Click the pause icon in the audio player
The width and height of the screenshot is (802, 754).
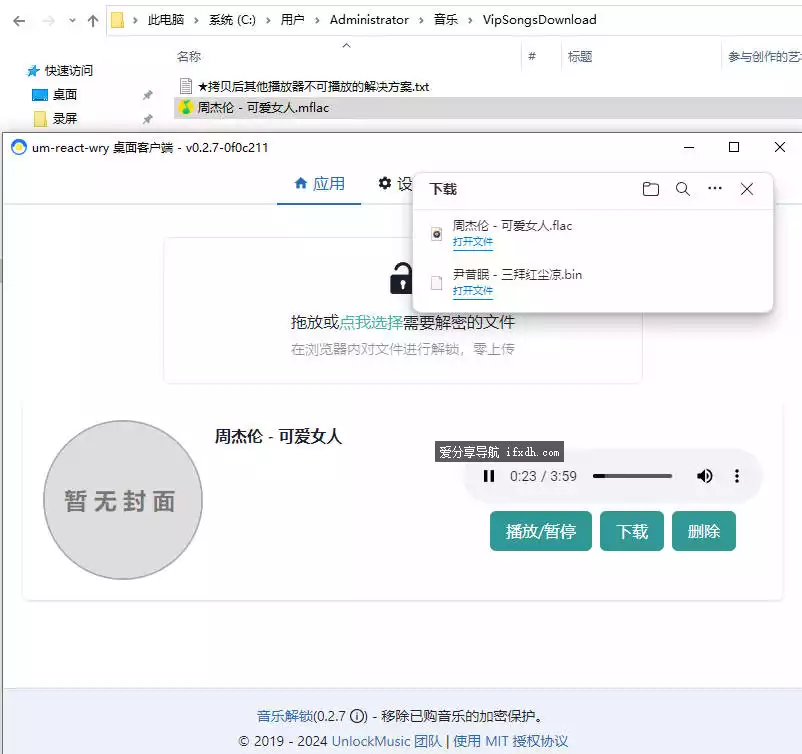(489, 477)
